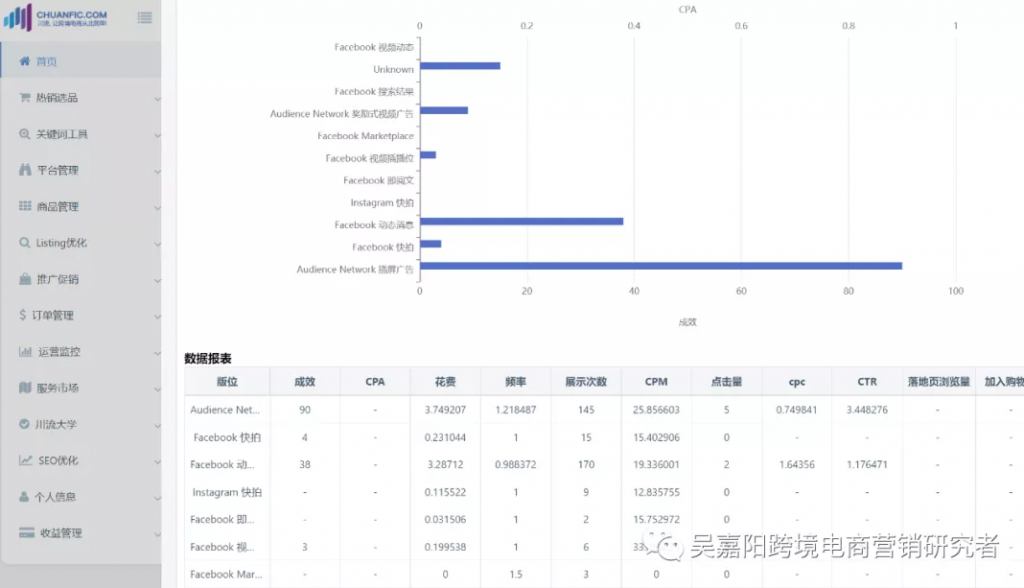Click the "15.402906" CPM value
Image resolution: width=1024 pixels, height=588 pixels.
point(656,437)
